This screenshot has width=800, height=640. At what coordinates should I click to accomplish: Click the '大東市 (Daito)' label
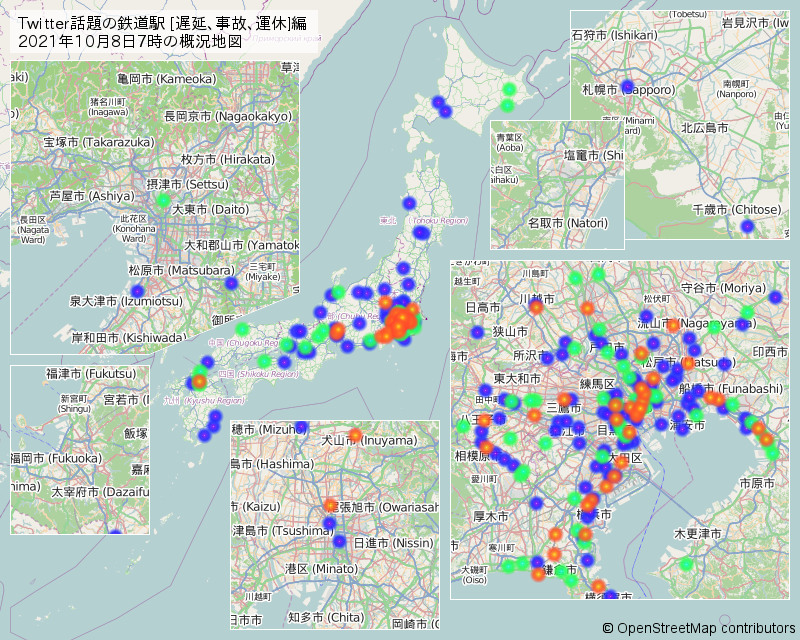pos(211,209)
